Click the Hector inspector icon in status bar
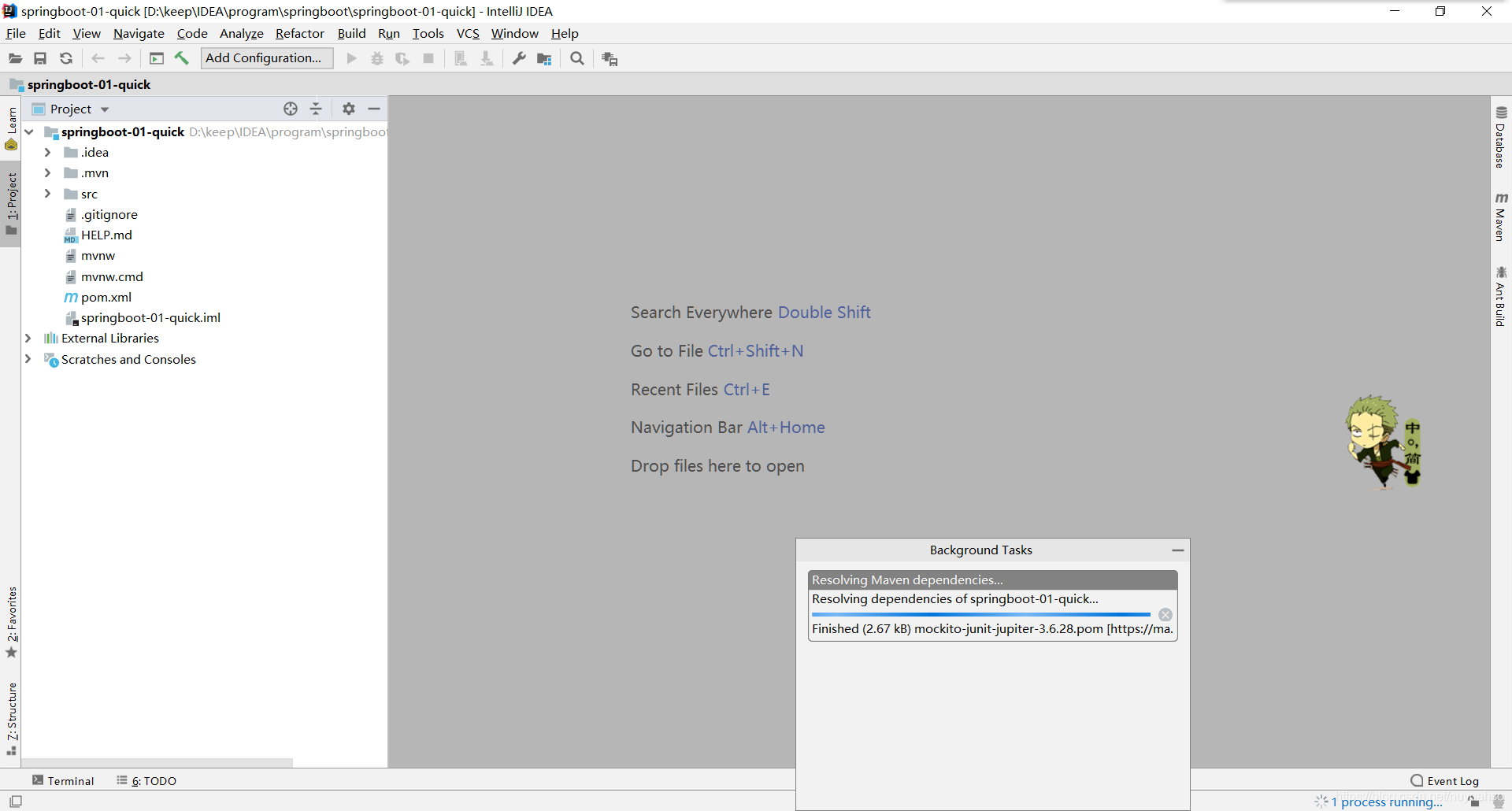Image resolution: width=1512 pixels, height=811 pixels. coord(1499,801)
